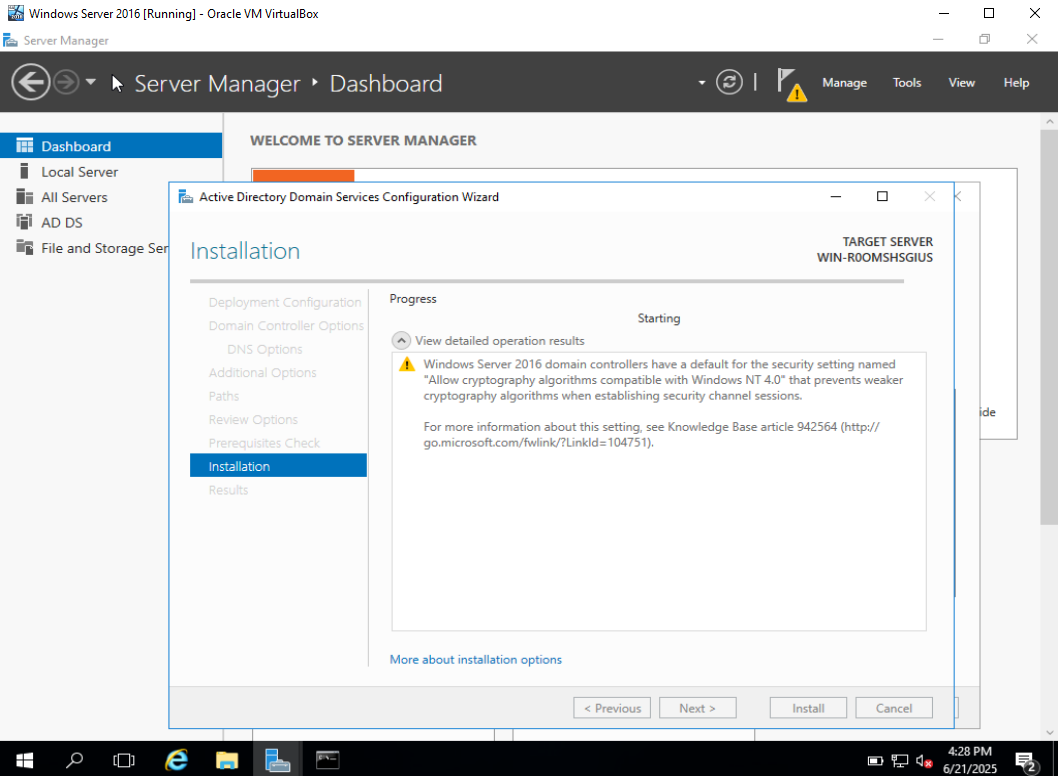Click the File and Storage Services icon
Screen dimensions: 1058x776
(24, 247)
